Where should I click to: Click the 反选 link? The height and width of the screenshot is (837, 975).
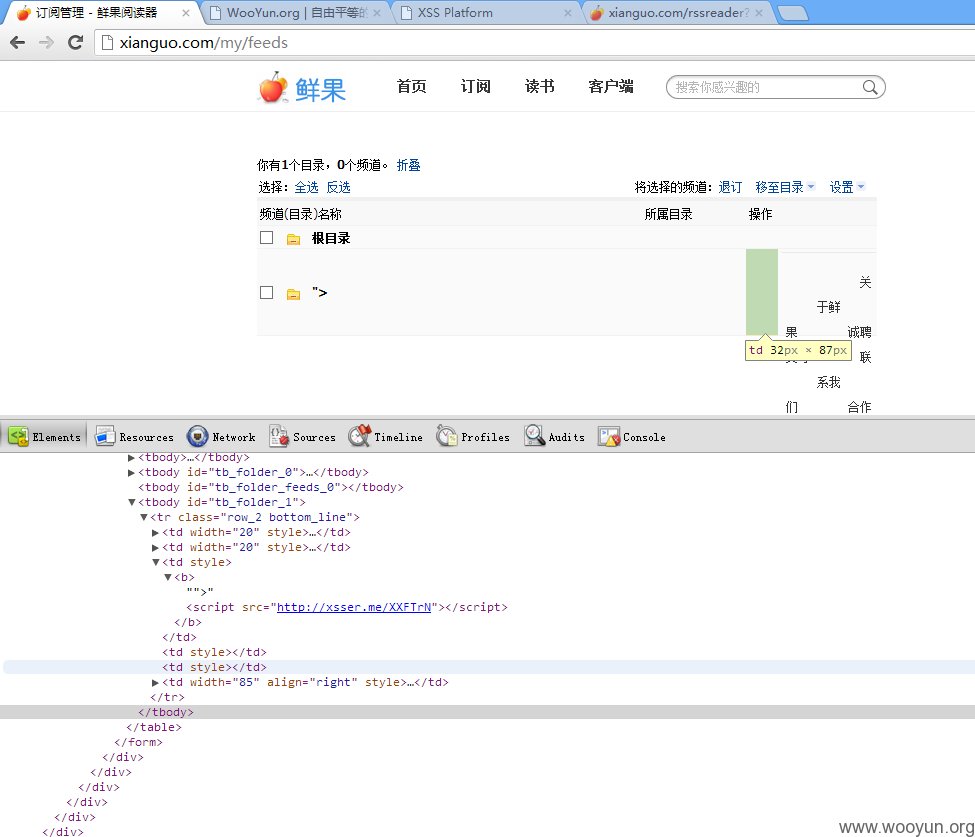(x=339, y=187)
